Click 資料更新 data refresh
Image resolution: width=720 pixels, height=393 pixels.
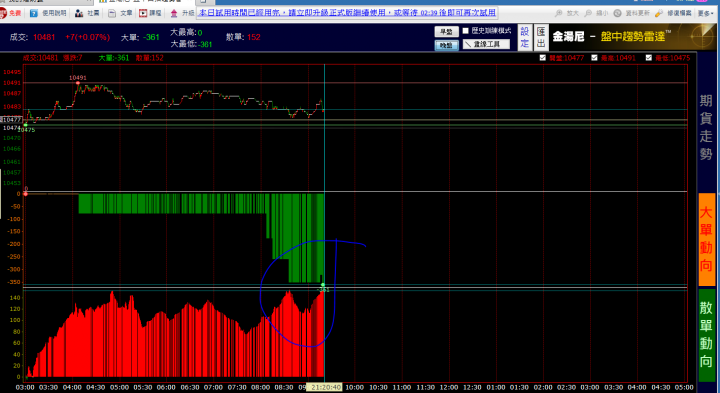coord(632,13)
